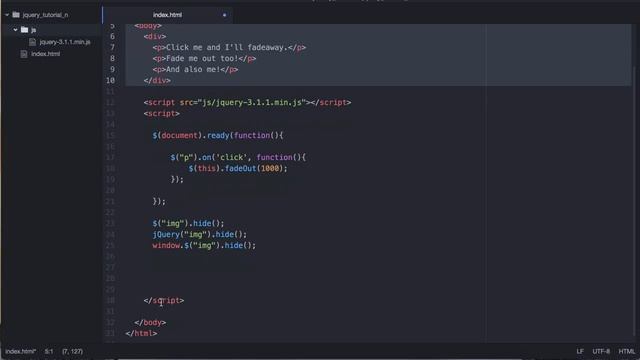Image resolution: width=640 pixels, height=360 pixels.
Task: Open the HTML grammar selector
Action: tap(627, 351)
